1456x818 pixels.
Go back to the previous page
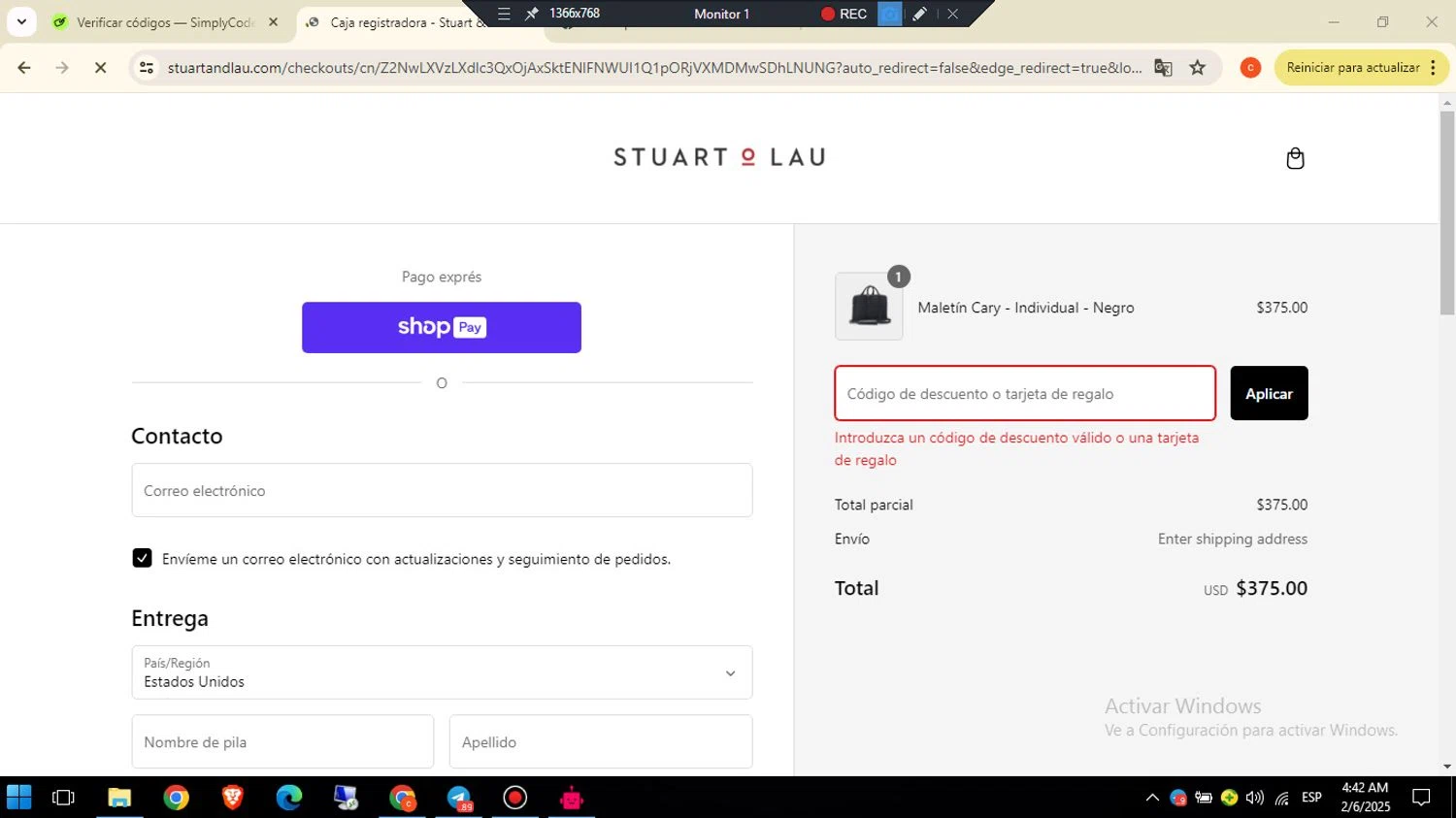coord(24,67)
